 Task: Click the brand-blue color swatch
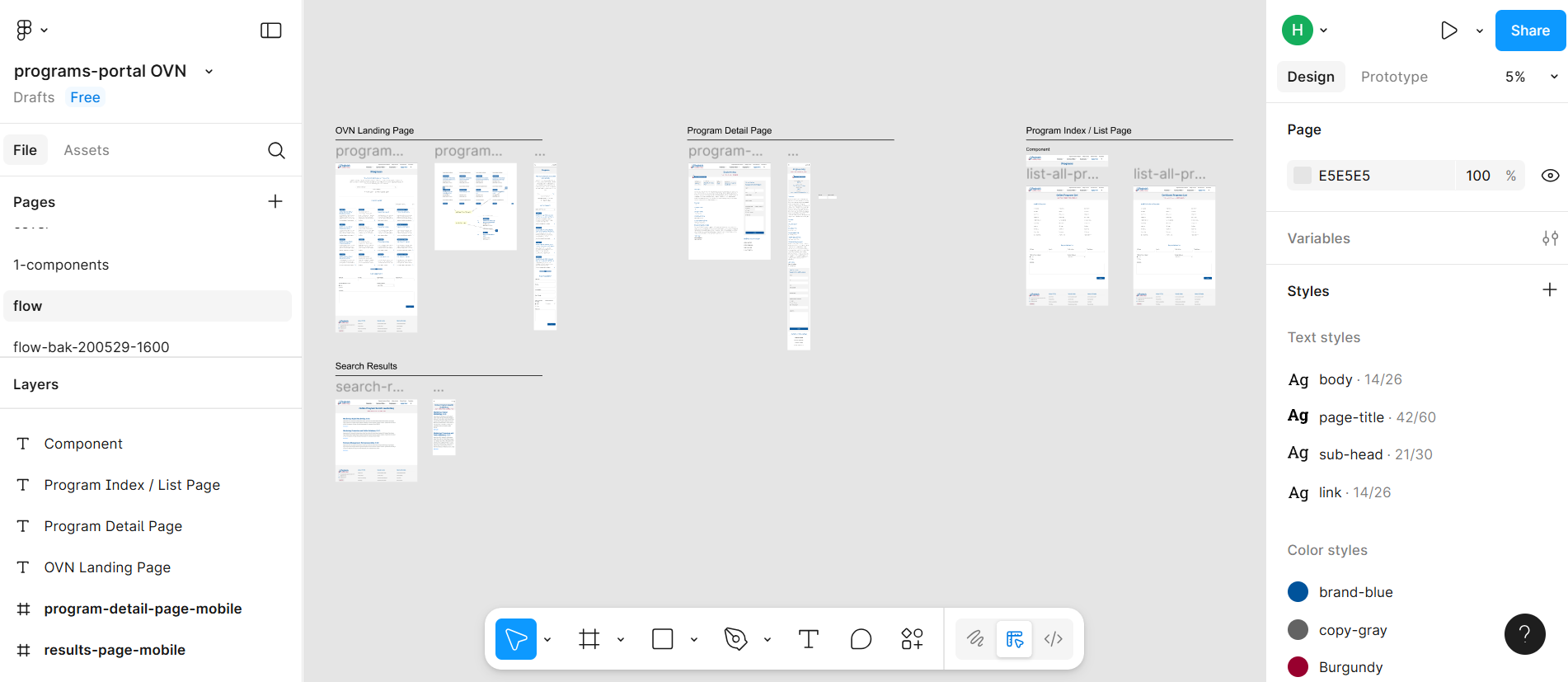[x=1298, y=592]
